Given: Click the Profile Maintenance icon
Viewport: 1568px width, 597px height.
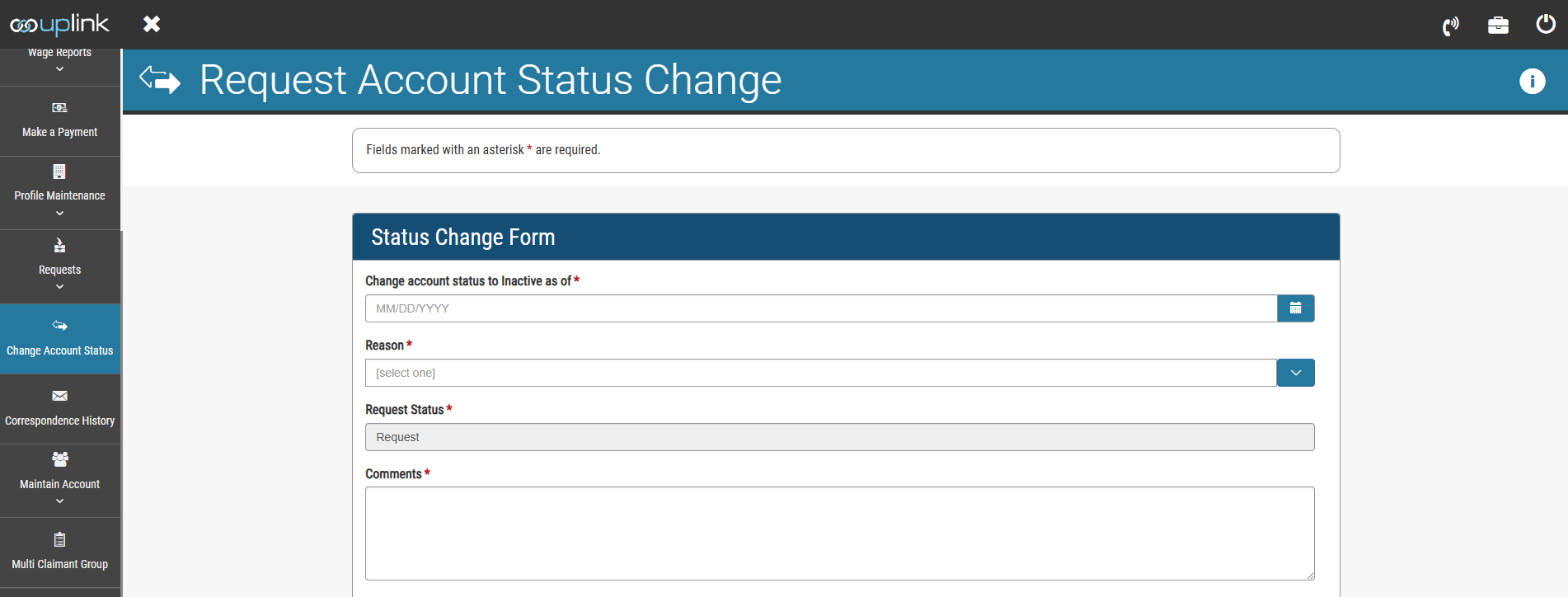Looking at the screenshot, I should tap(59, 171).
